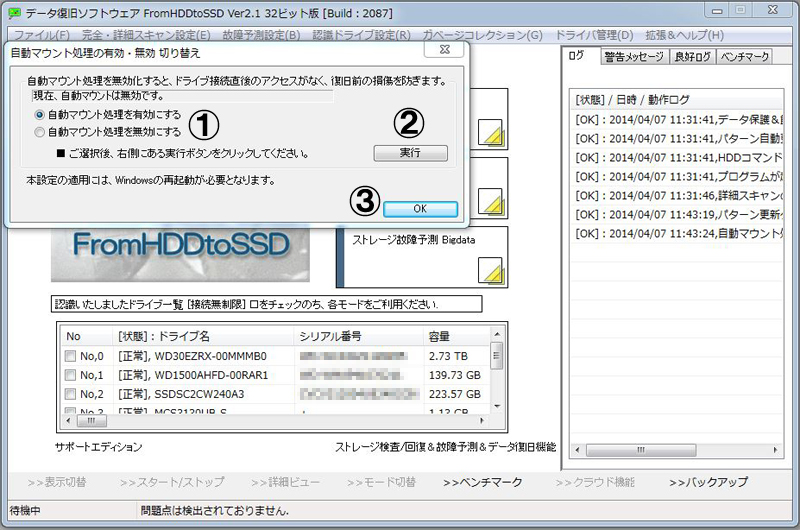
Task: Click the 139.73 GB capacity cell
Action: click(x=455, y=375)
